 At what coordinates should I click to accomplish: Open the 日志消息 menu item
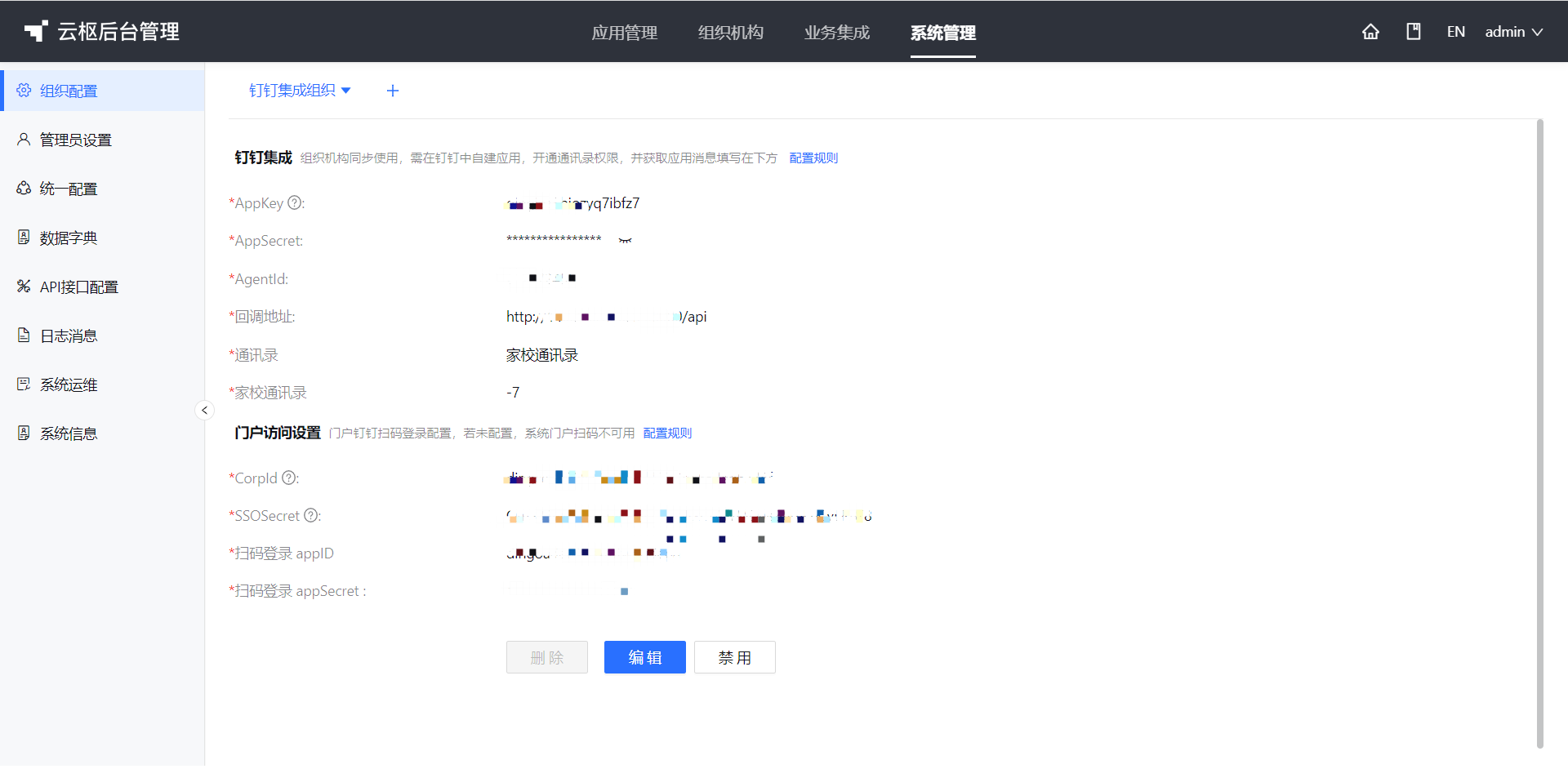tap(102, 336)
